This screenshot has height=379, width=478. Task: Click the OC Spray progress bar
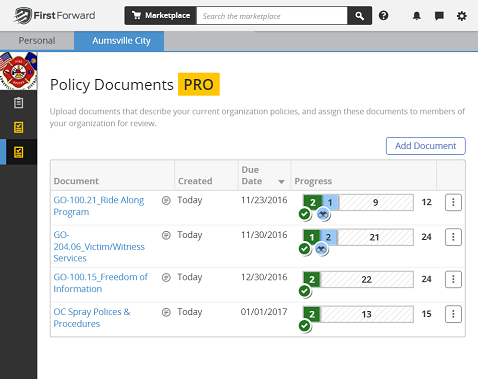coord(358,314)
